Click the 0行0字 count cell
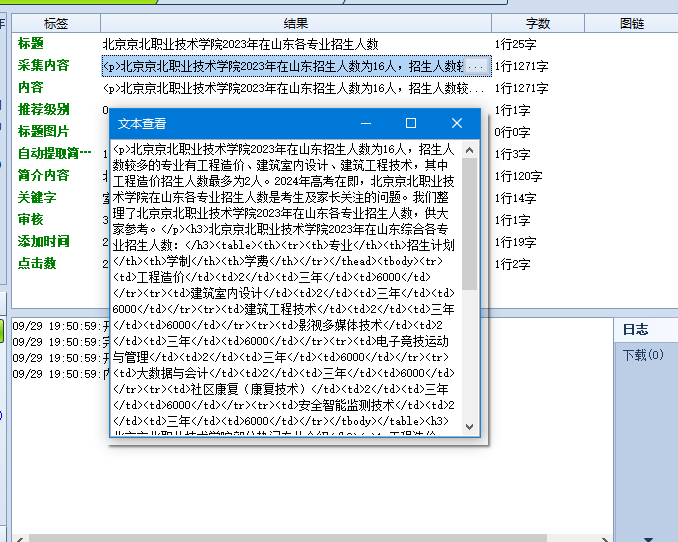The image size is (678, 542). click(512, 132)
